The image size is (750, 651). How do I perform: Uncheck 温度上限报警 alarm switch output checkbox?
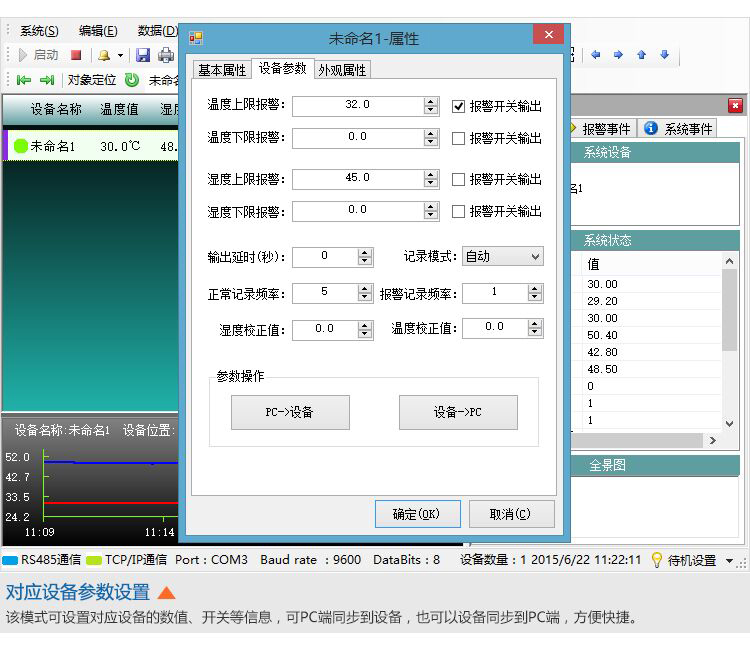tap(458, 106)
